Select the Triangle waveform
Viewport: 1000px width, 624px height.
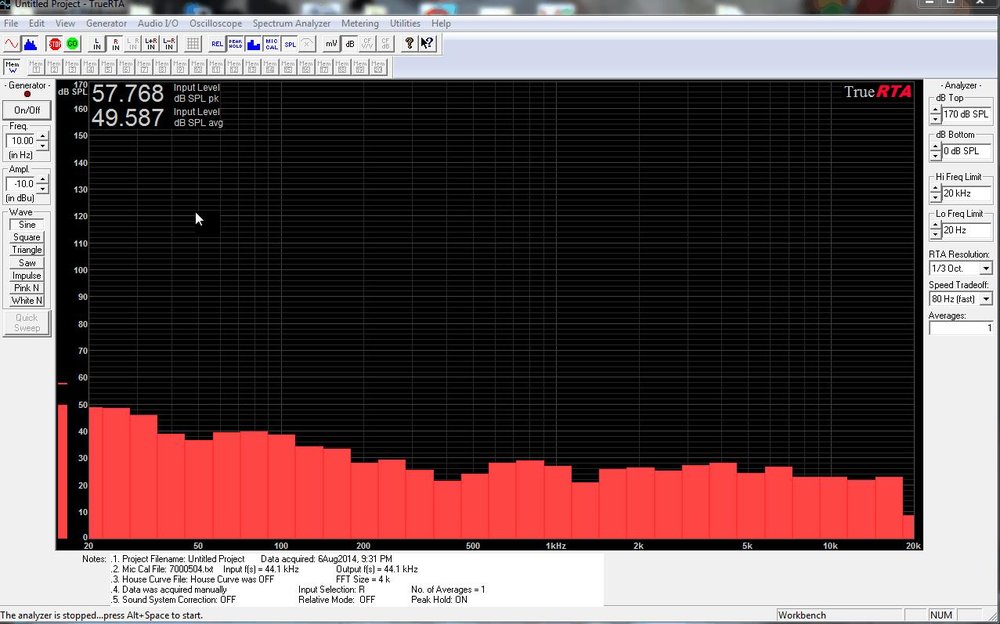click(x=27, y=250)
